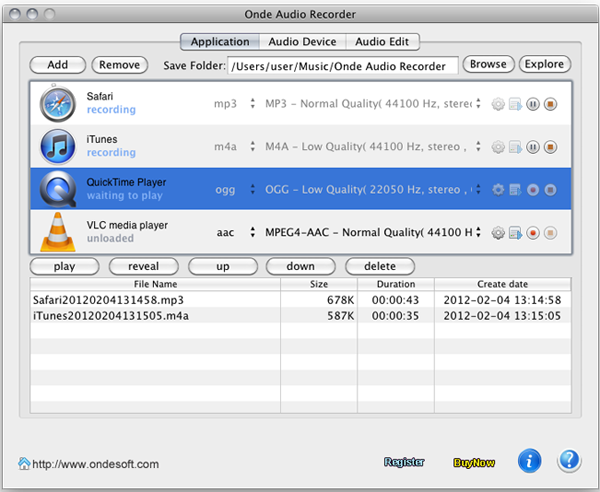Switch to the Audio Edit tab
This screenshot has height=492, width=600.
tap(382, 42)
